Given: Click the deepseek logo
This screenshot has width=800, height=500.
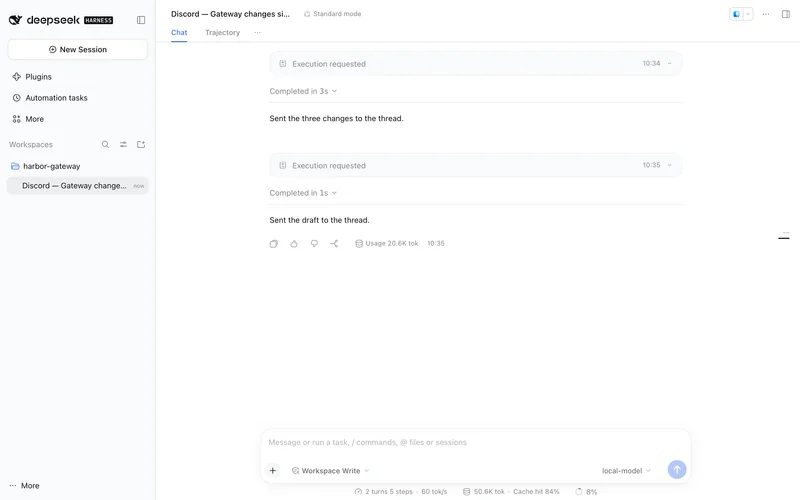Looking at the screenshot, I should 61,20.
